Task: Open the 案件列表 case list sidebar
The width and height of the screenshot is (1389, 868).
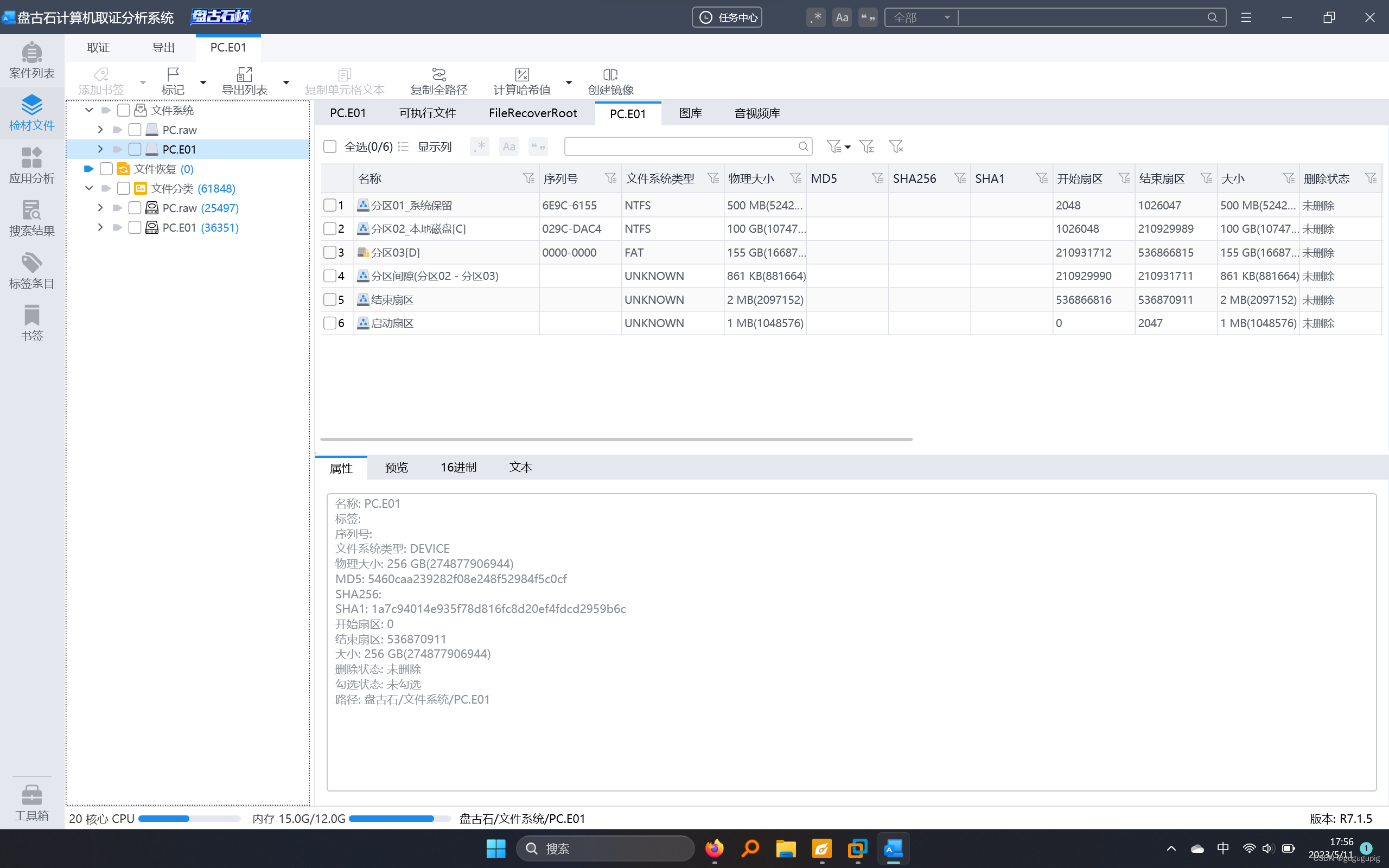Action: point(31,60)
